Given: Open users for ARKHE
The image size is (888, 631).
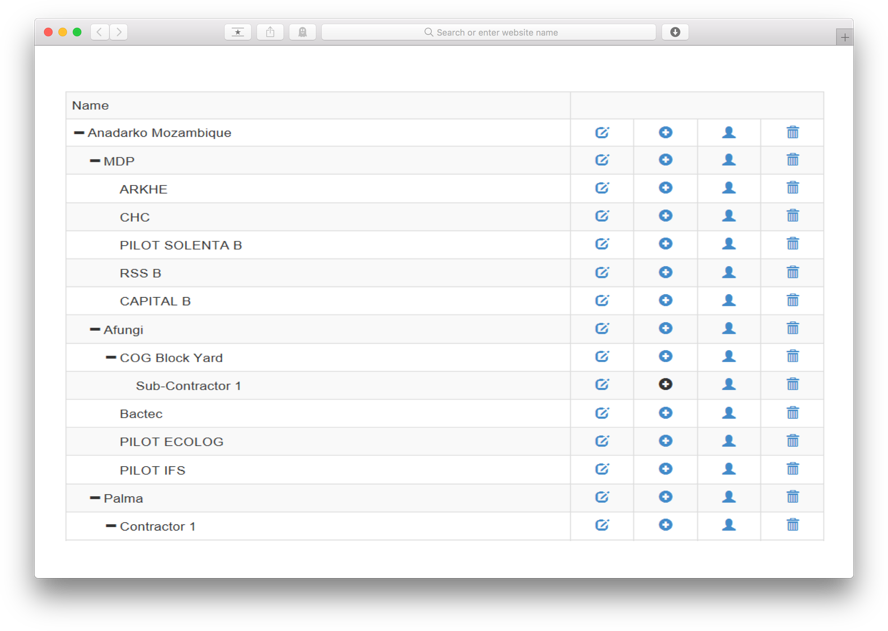Looking at the screenshot, I should point(729,188).
